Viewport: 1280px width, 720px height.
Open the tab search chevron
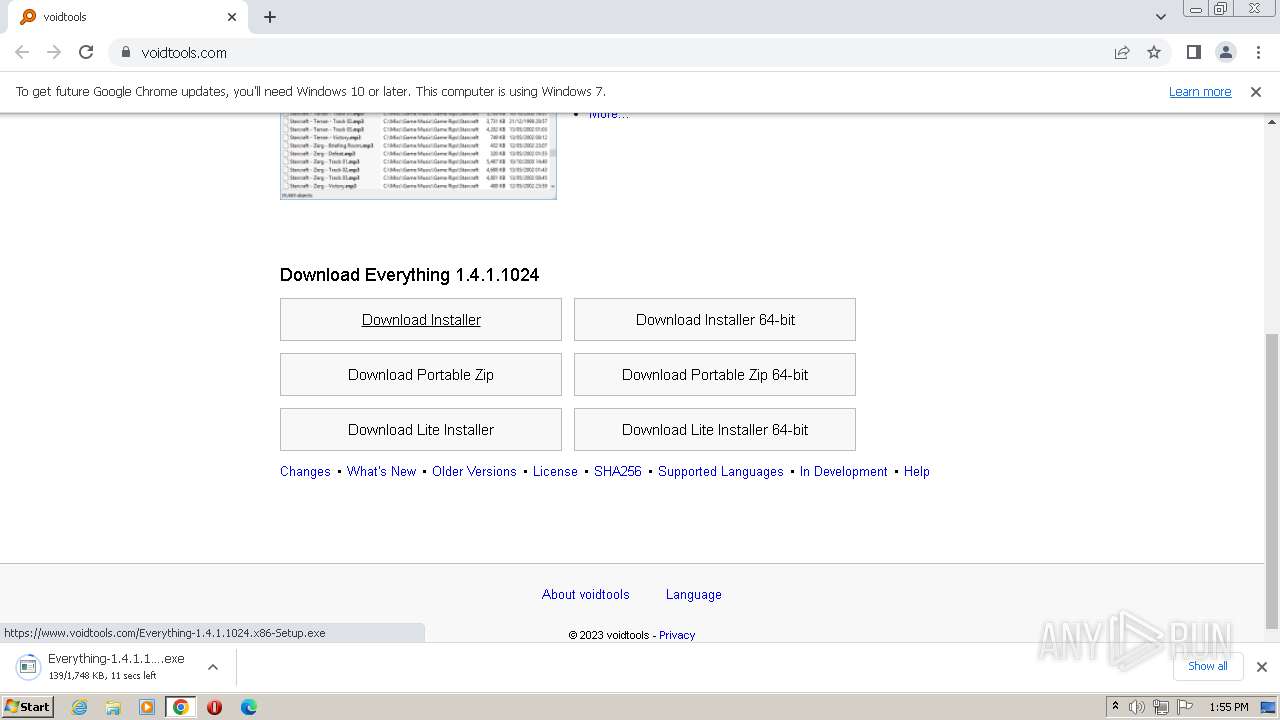point(1160,17)
